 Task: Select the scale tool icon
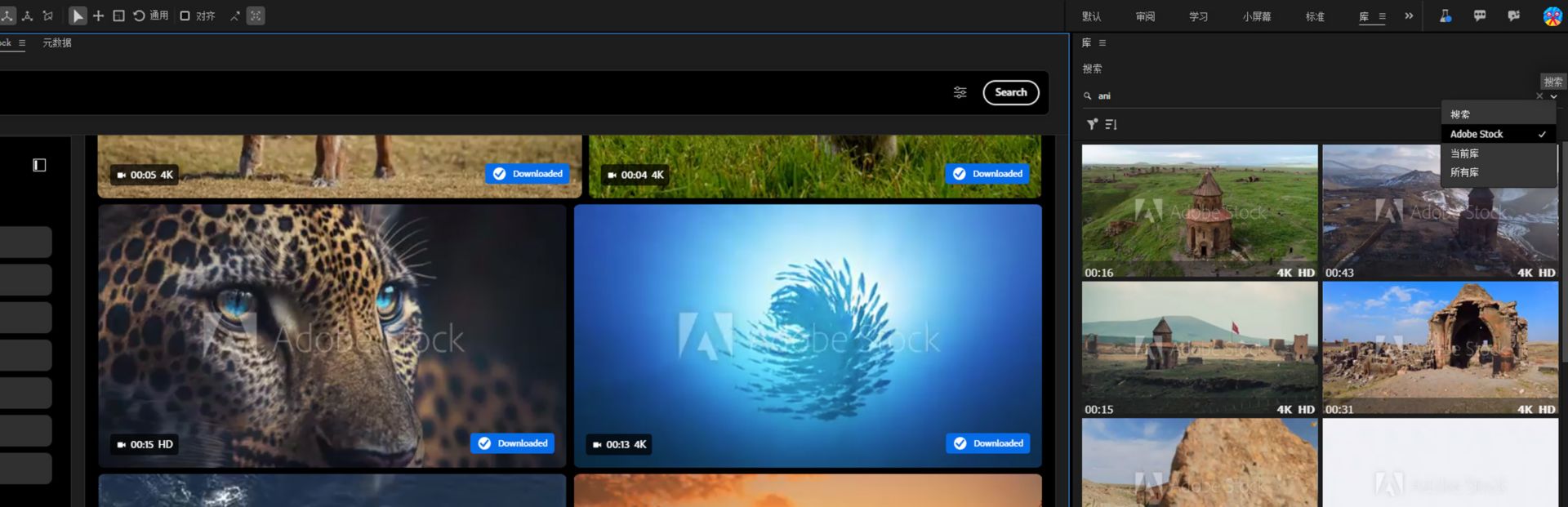coord(118,16)
